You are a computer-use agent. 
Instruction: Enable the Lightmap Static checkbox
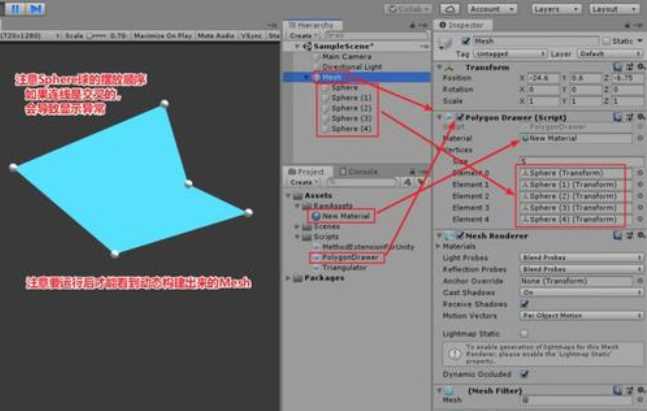524,333
